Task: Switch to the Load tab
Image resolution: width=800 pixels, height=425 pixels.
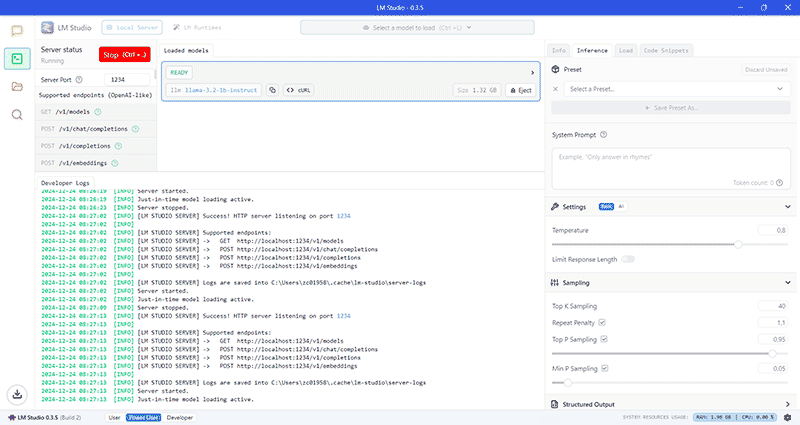Action: point(626,51)
